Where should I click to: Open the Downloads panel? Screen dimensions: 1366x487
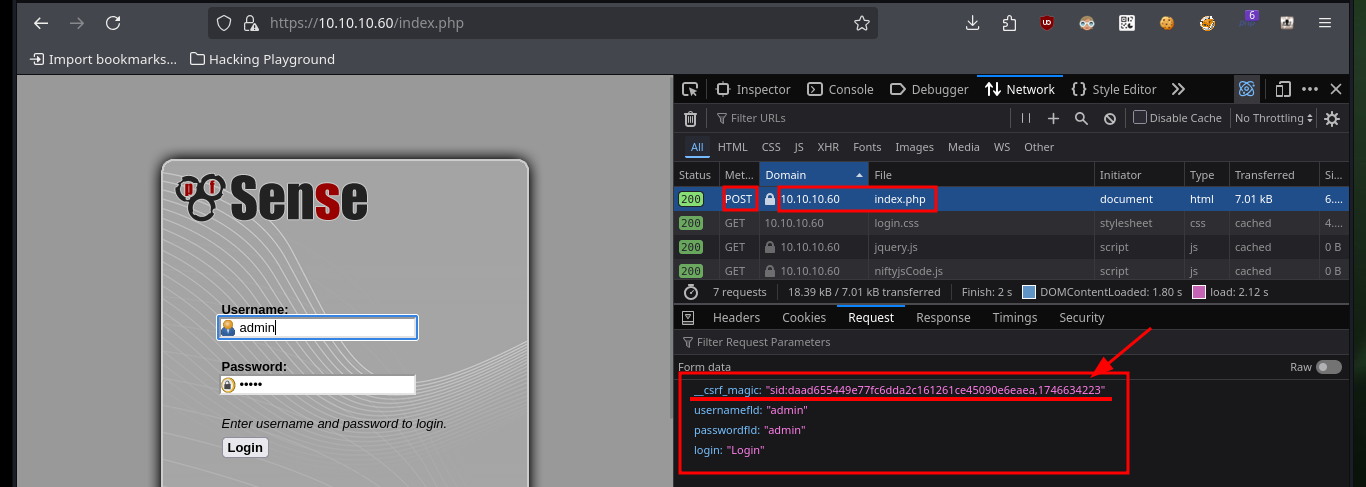972,23
